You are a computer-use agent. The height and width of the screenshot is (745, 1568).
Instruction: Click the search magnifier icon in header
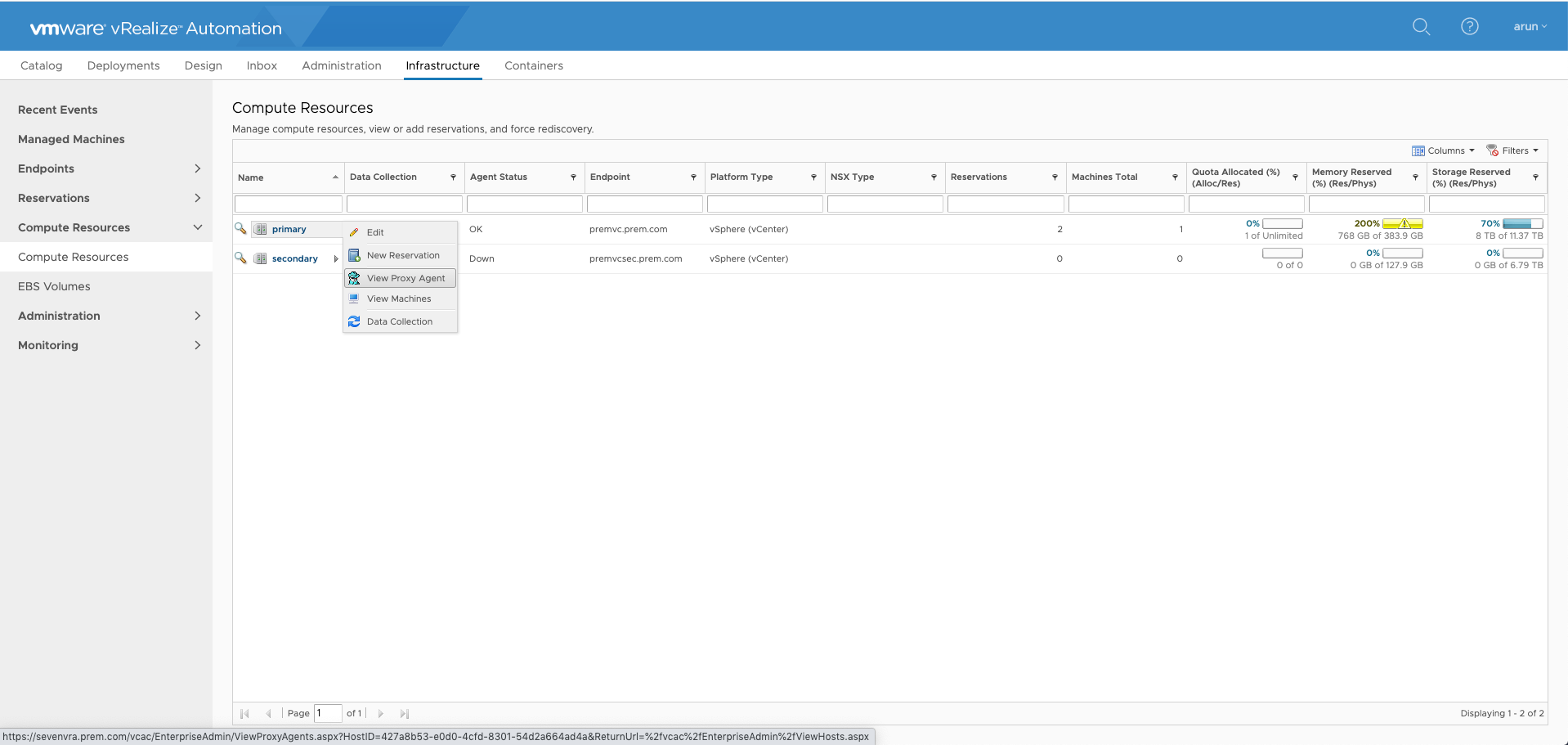pyautogui.click(x=1422, y=26)
